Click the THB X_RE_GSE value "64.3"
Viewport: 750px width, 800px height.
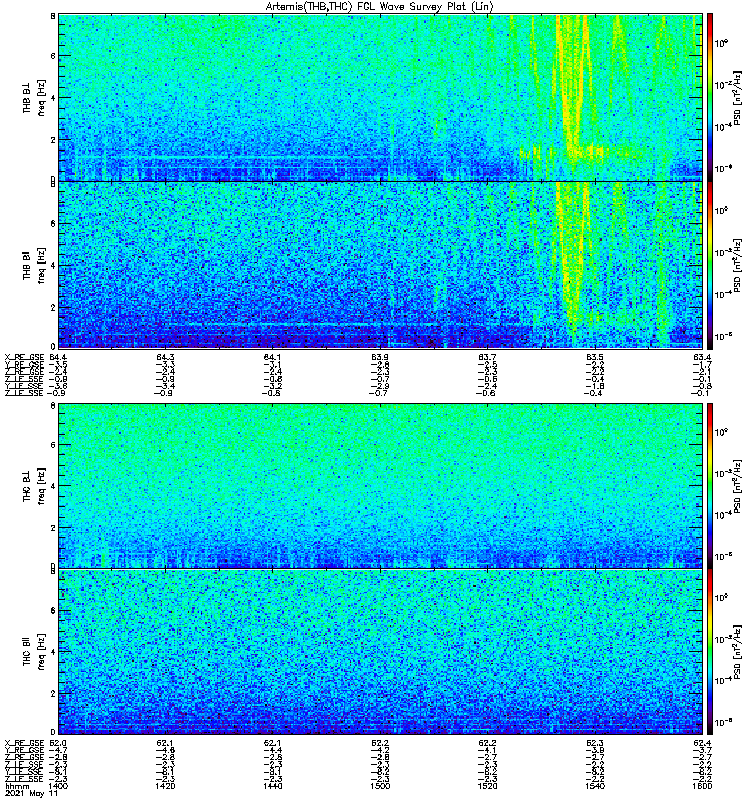coord(165,357)
